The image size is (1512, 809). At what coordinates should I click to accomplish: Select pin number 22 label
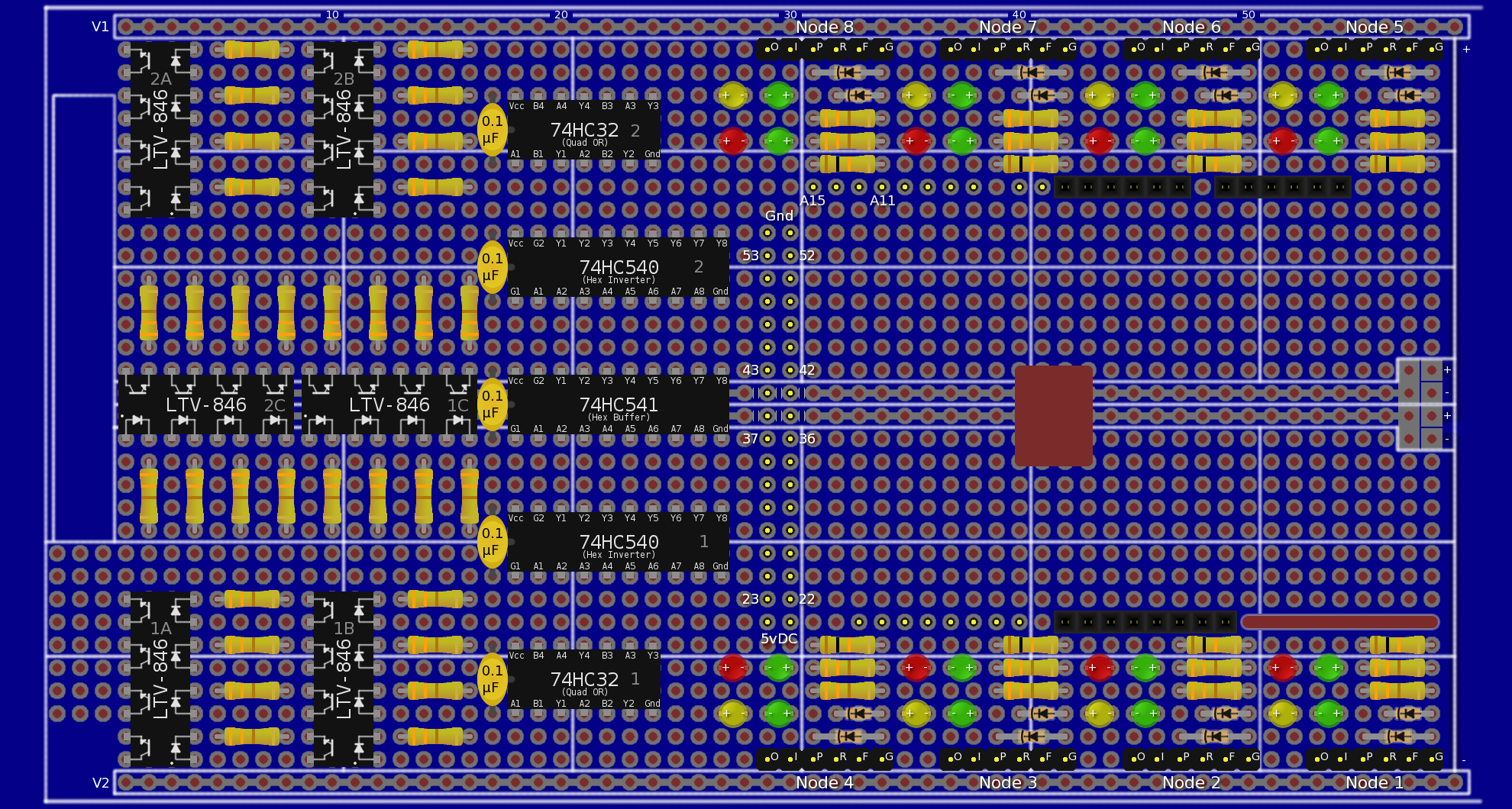[807, 599]
